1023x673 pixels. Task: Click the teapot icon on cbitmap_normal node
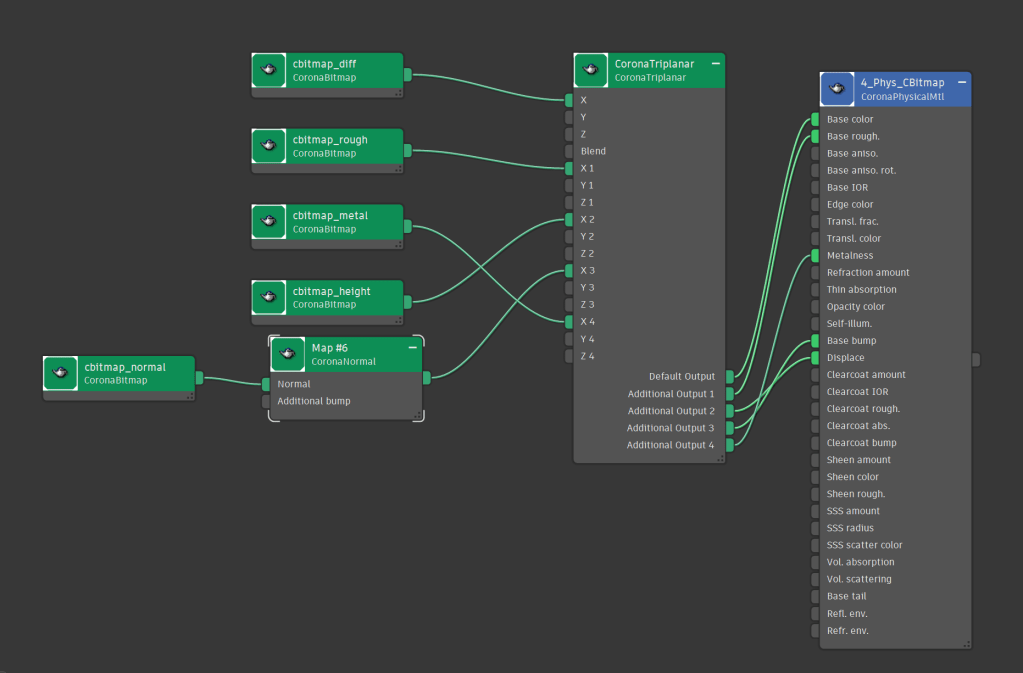[x=61, y=373]
